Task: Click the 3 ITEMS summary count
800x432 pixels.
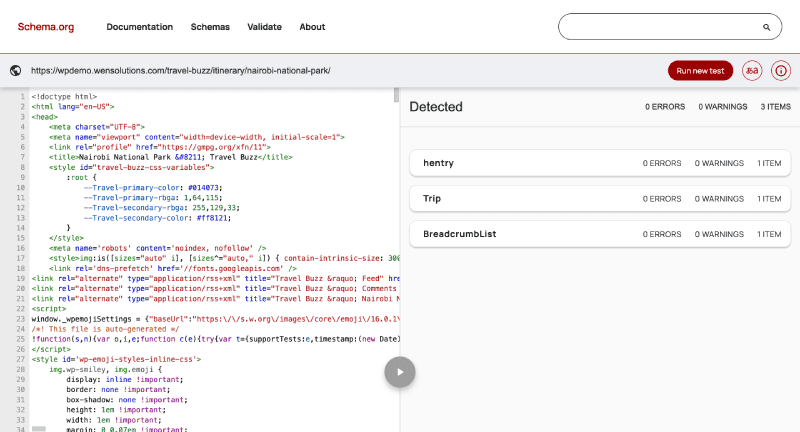Action: point(776,107)
